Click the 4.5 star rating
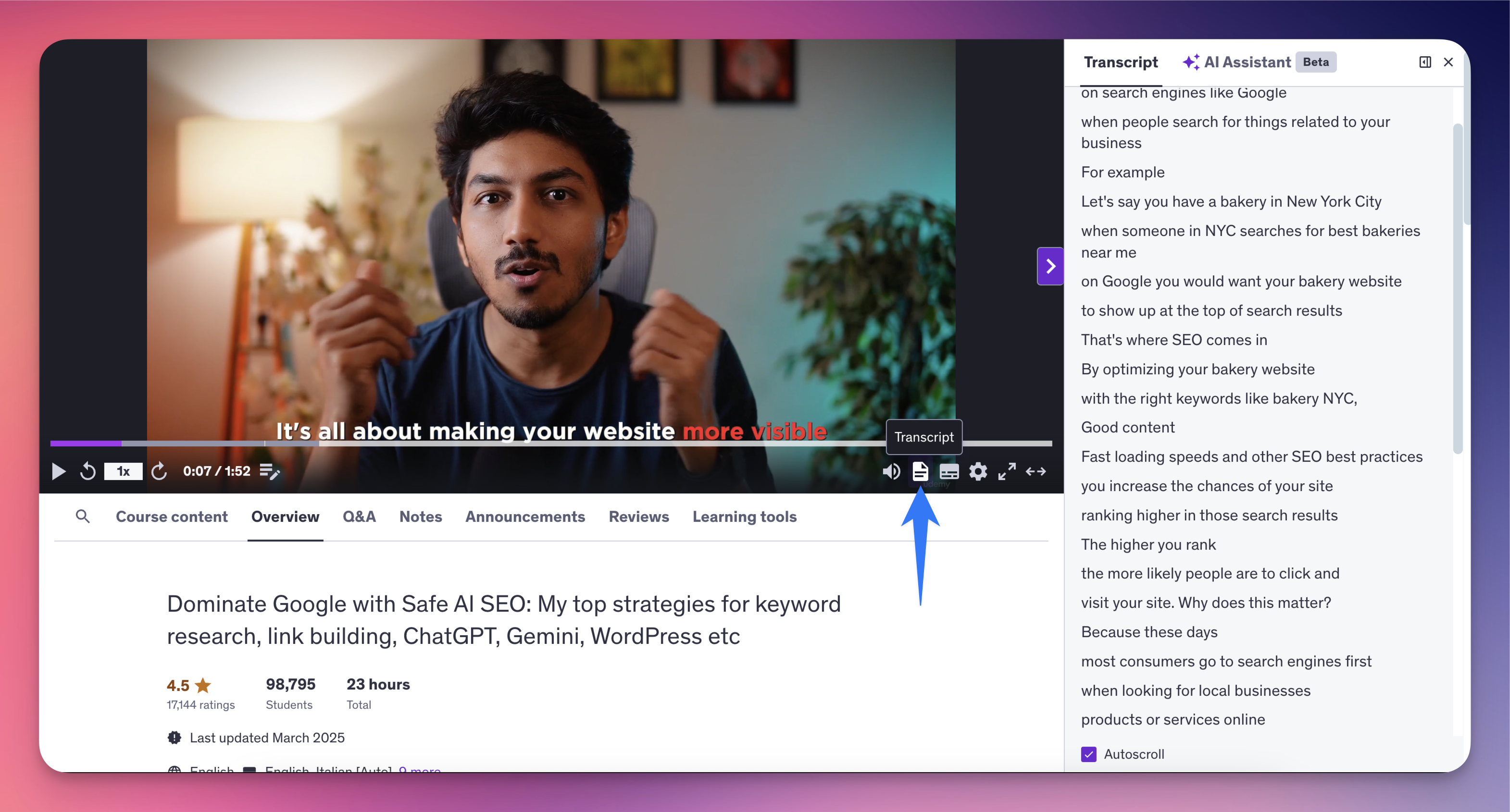Viewport: 1510px width, 812px height. point(188,685)
